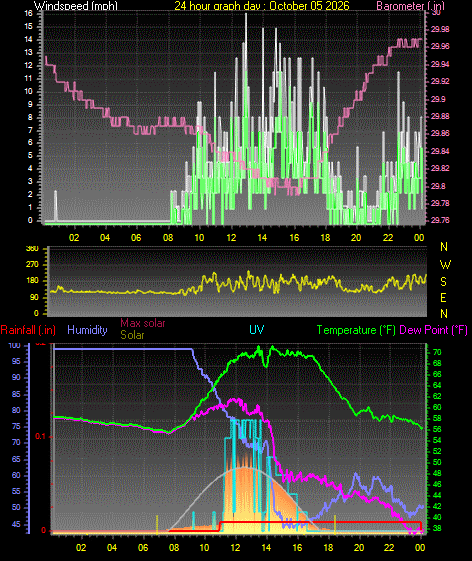The image size is (472, 561).
Task: Click the 24 hour graph day title
Action: [x=262, y=5]
